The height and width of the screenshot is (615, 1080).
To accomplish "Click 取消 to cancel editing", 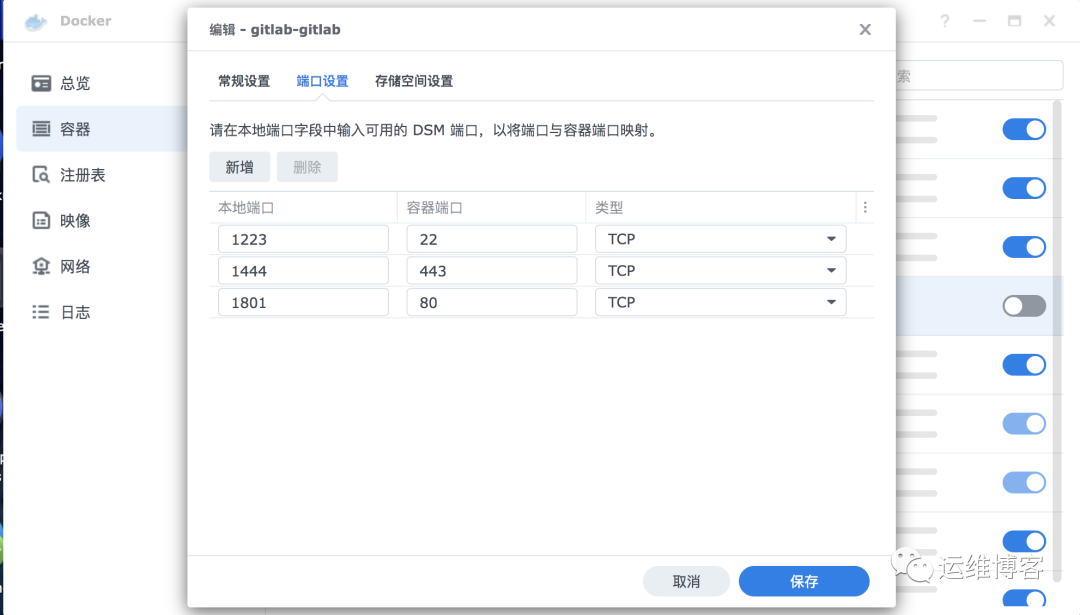I will point(686,581).
